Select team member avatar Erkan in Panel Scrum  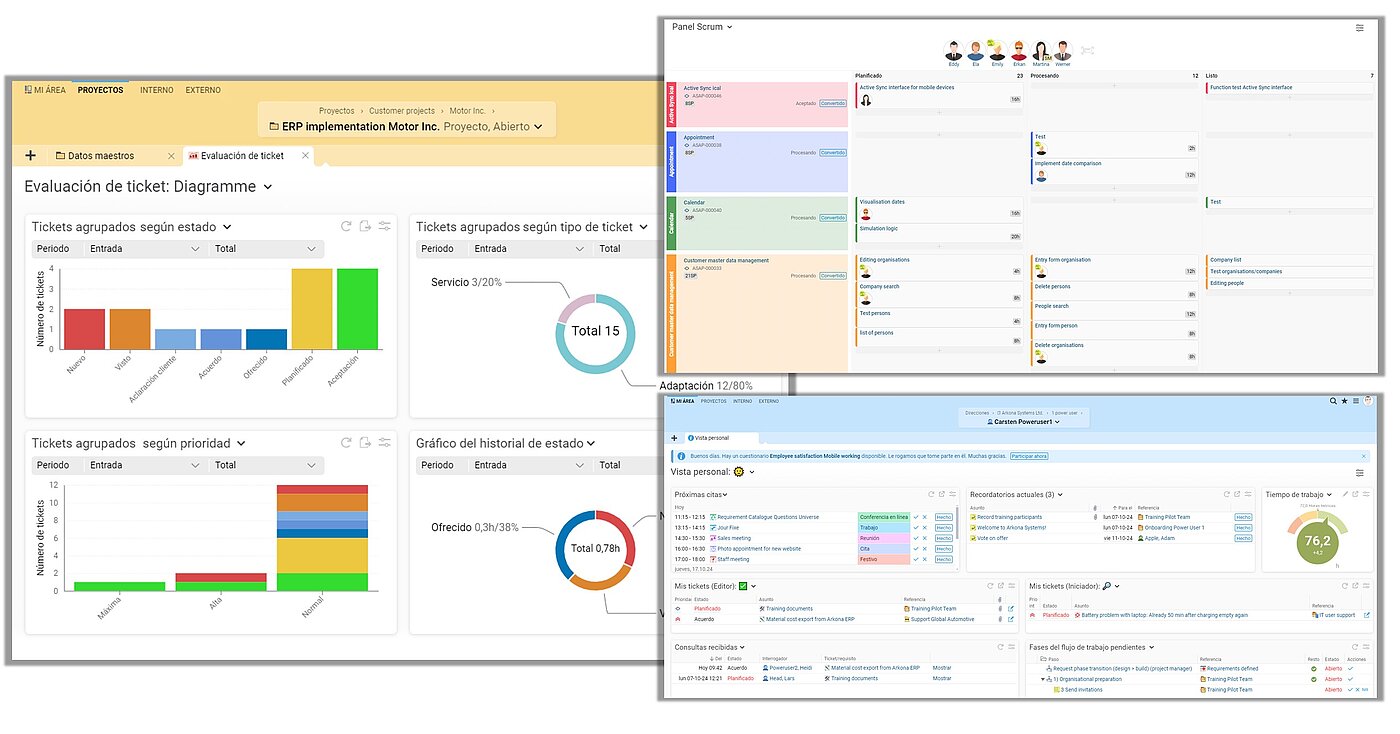1019,51
